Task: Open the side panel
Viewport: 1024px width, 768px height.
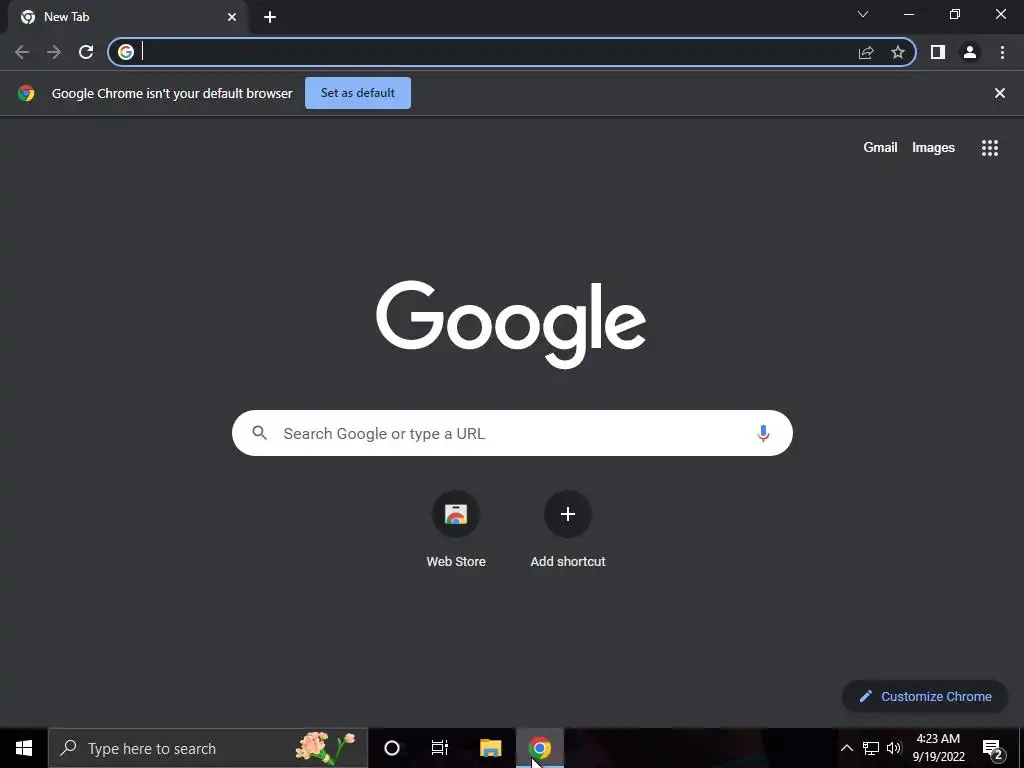Action: click(x=938, y=52)
